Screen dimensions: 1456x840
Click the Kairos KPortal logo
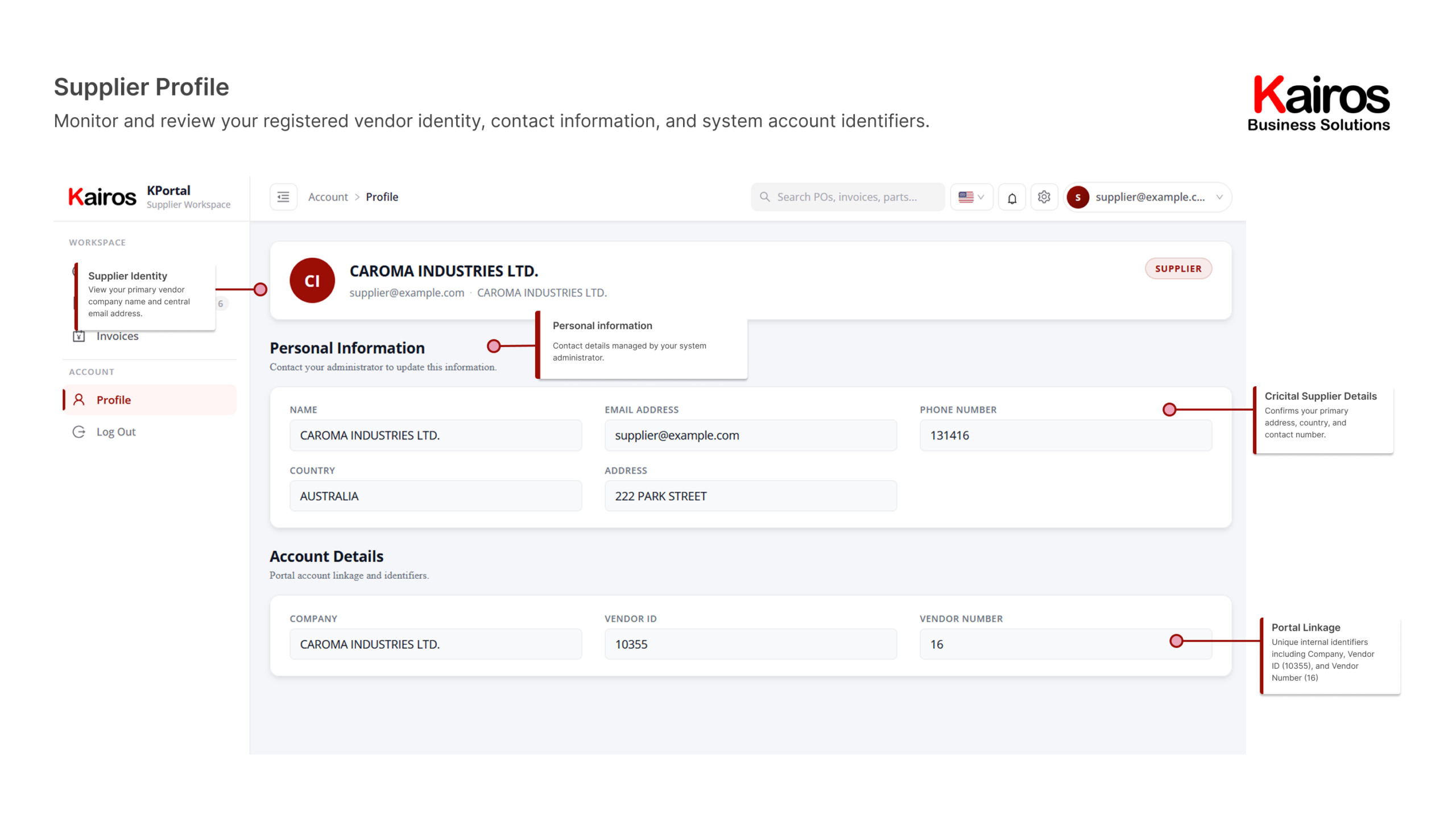click(x=102, y=197)
